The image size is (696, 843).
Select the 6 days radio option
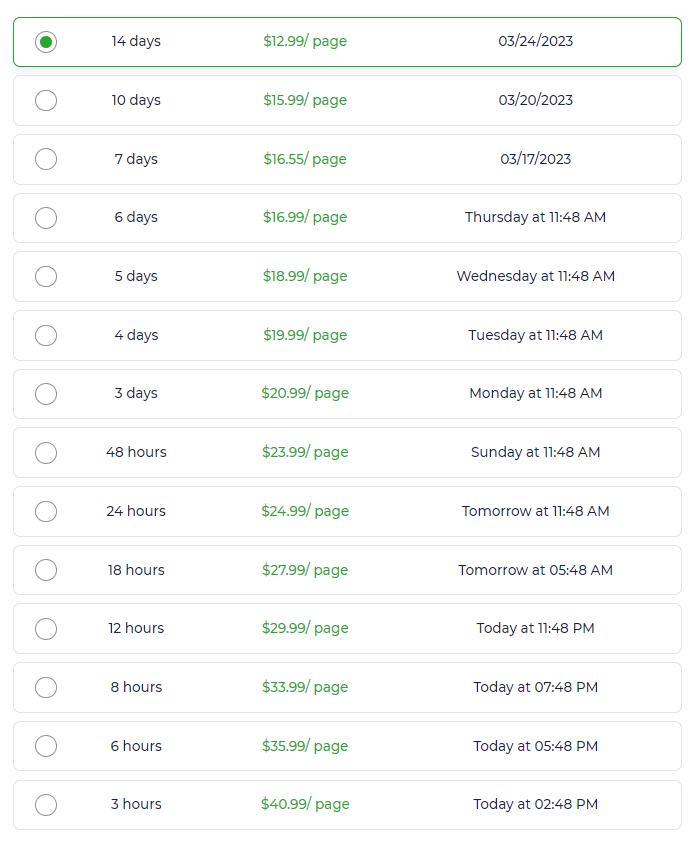46,218
